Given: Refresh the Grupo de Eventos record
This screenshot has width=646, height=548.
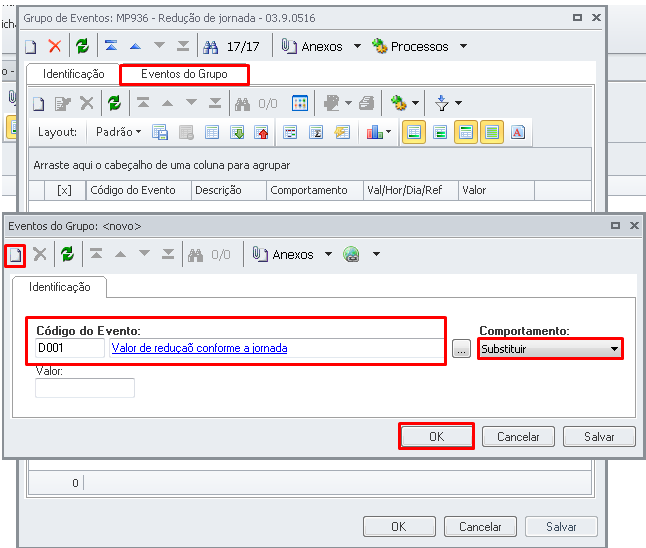Looking at the screenshot, I should 82,46.
